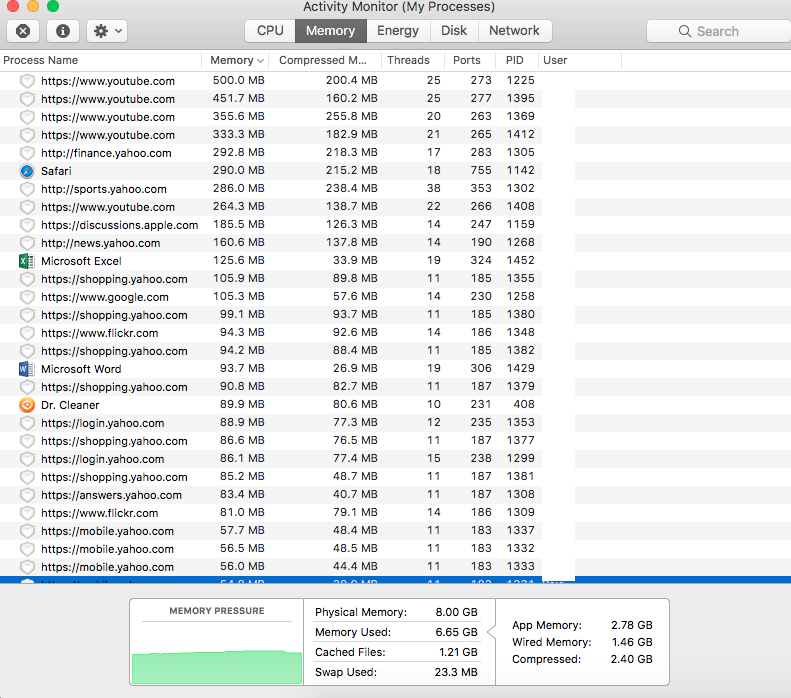
Task: Select the Microsoft Word process name
Action: tap(81, 369)
